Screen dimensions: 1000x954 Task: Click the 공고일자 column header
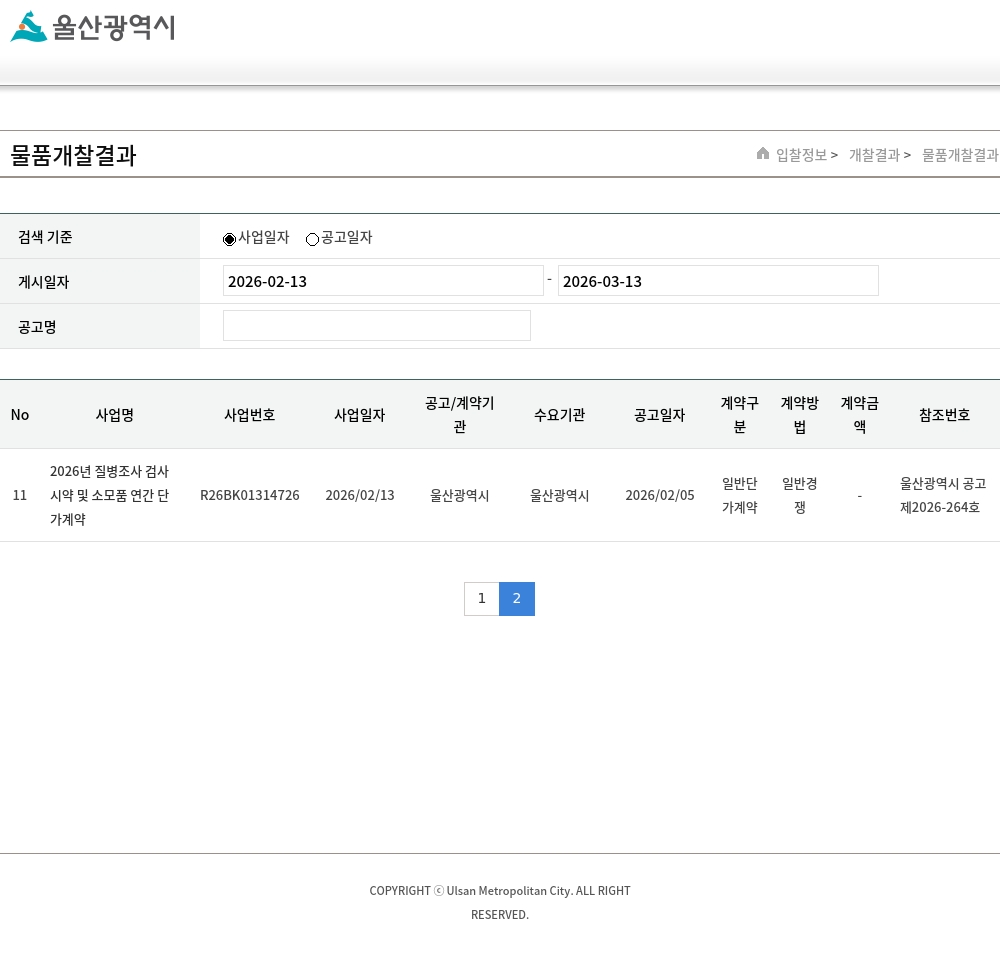(x=659, y=415)
